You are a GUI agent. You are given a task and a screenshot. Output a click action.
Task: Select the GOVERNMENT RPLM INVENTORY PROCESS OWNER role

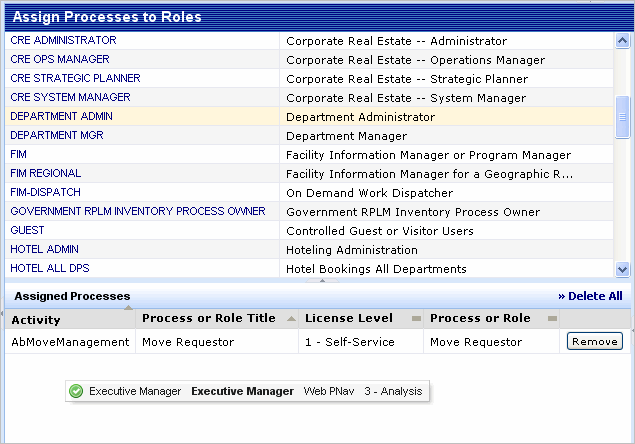pos(138,212)
